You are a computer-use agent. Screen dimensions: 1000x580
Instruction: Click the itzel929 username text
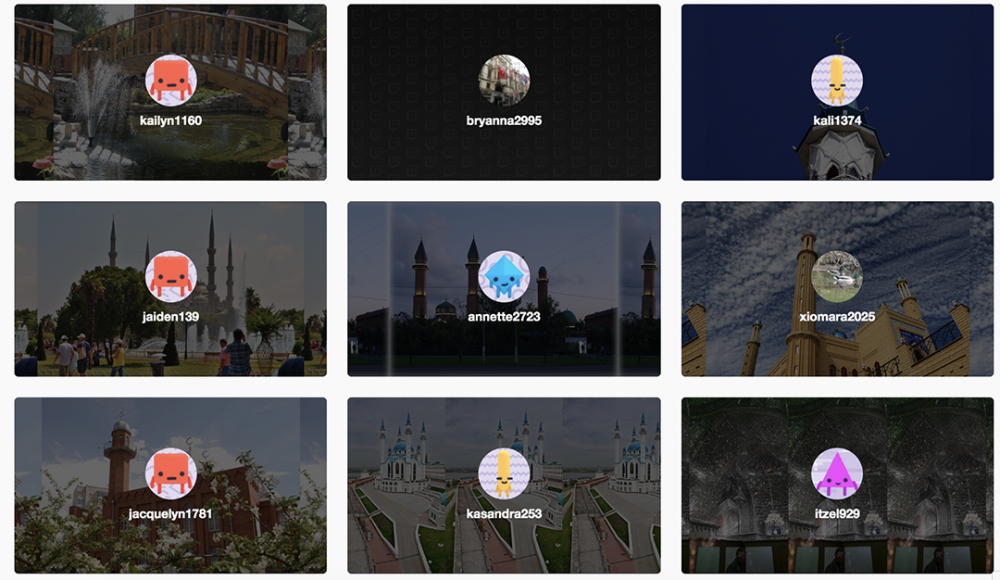[837, 514]
